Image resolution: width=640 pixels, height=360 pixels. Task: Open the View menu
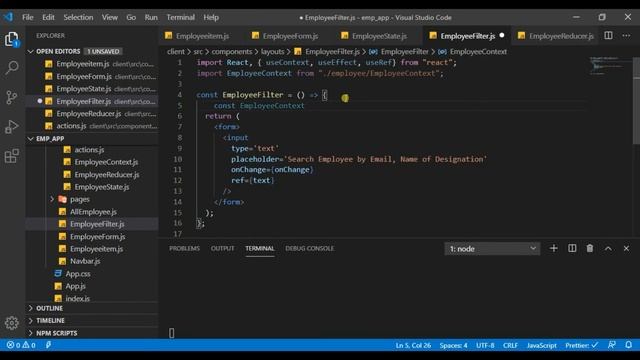coord(109,17)
